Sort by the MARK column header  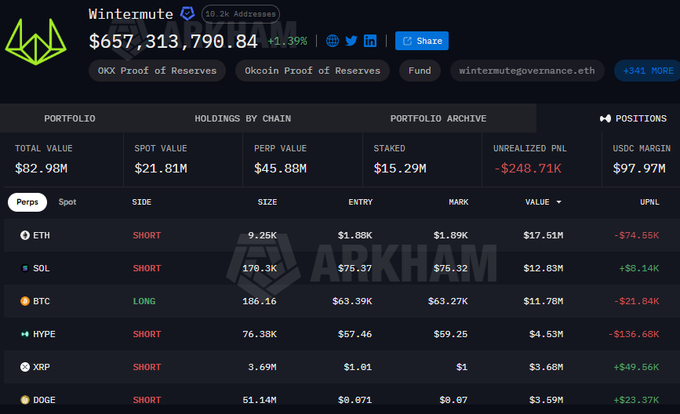click(458, 202)
